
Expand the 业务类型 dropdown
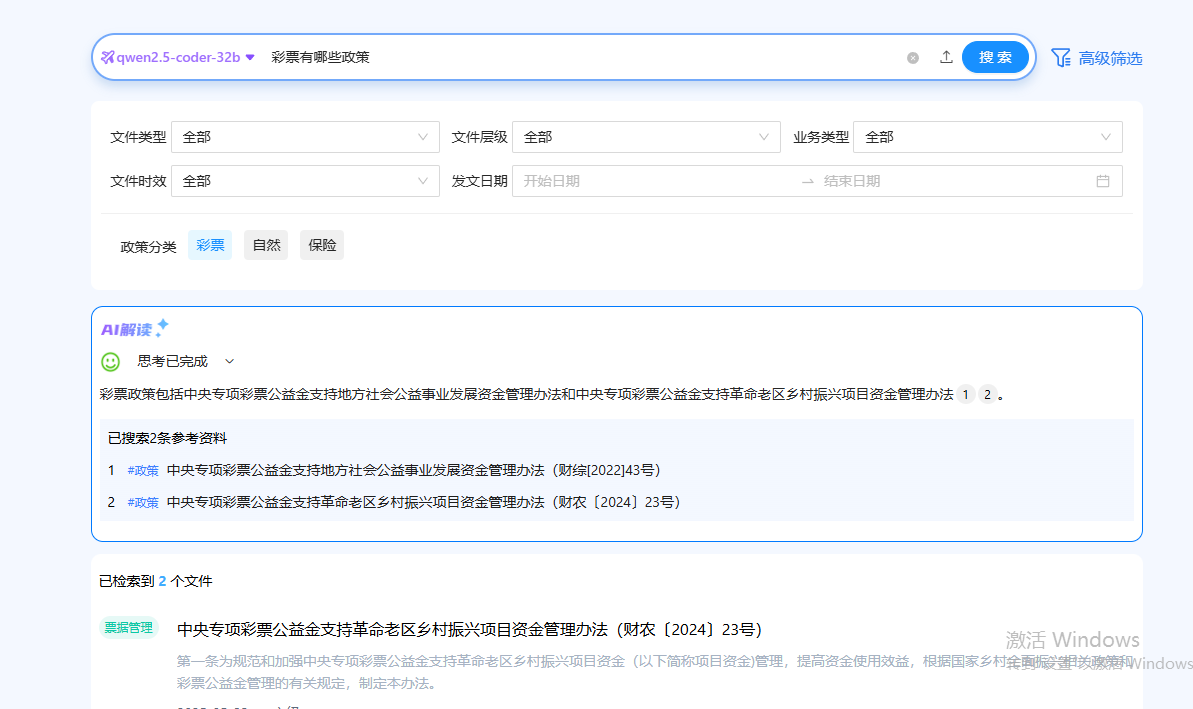[988, 137]
